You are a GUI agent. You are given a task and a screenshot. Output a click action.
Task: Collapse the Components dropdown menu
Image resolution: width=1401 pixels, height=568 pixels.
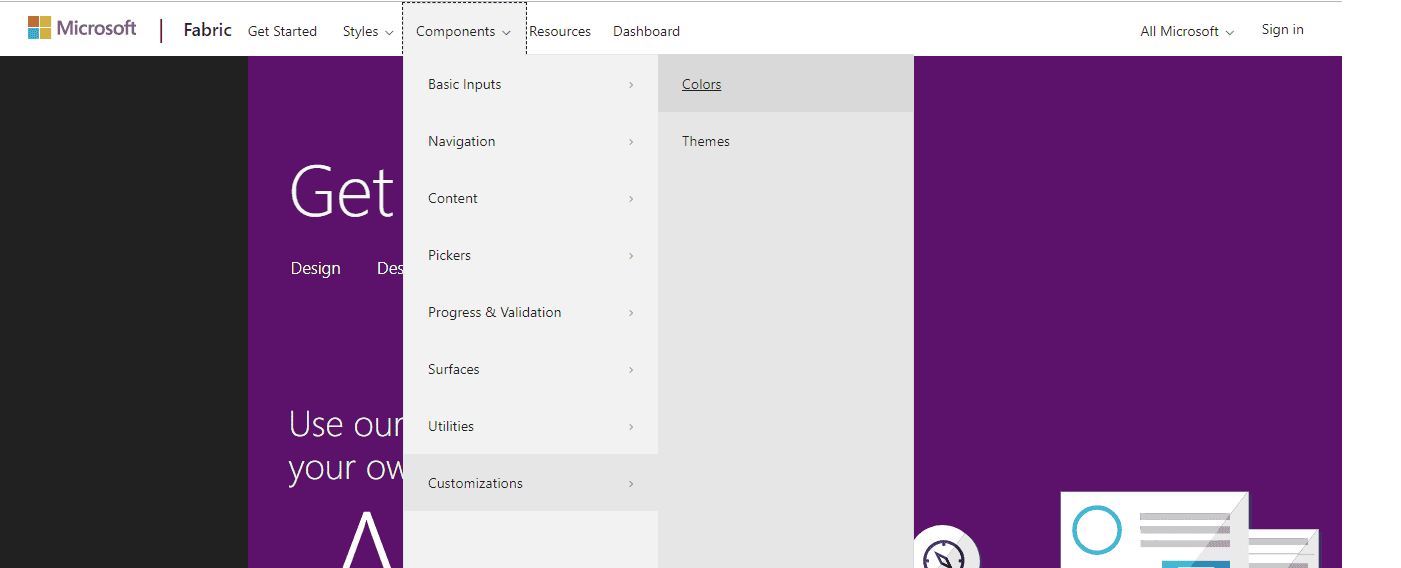(463, 31)
